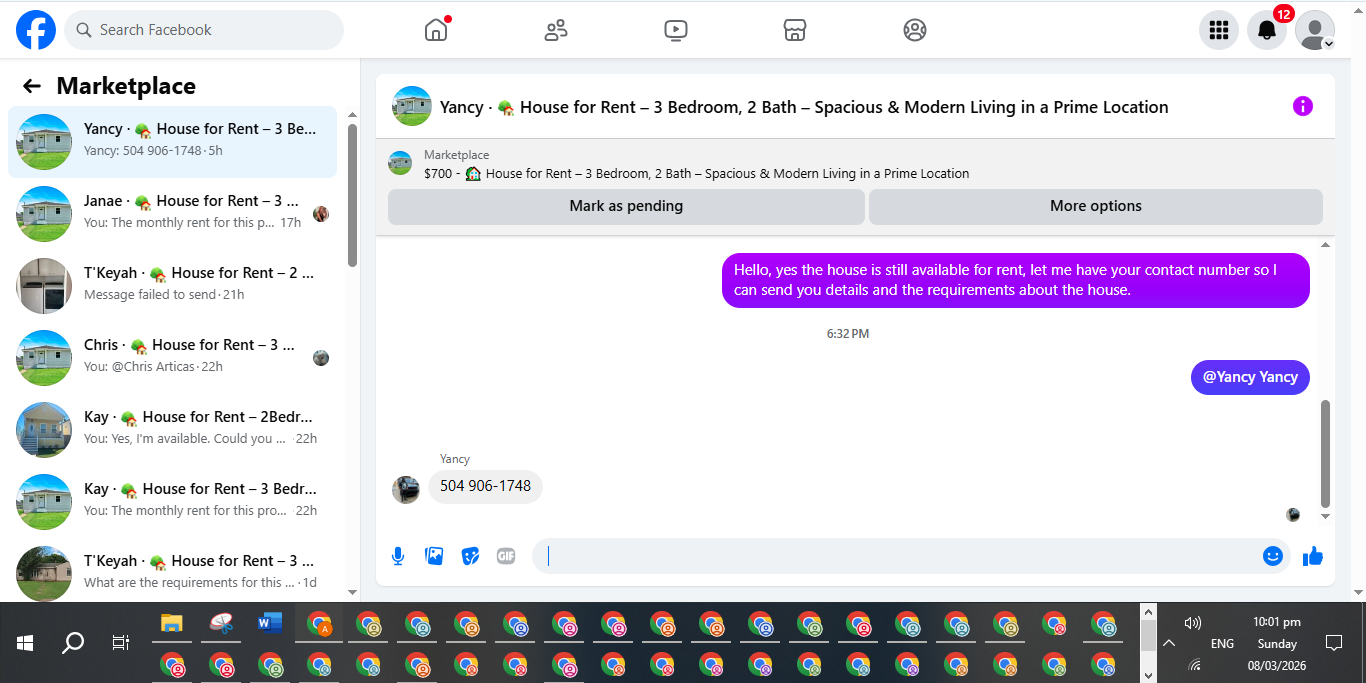Screen dimensions: 1366x683
Task: Choose a GIF icon
Action: [506, 556]
